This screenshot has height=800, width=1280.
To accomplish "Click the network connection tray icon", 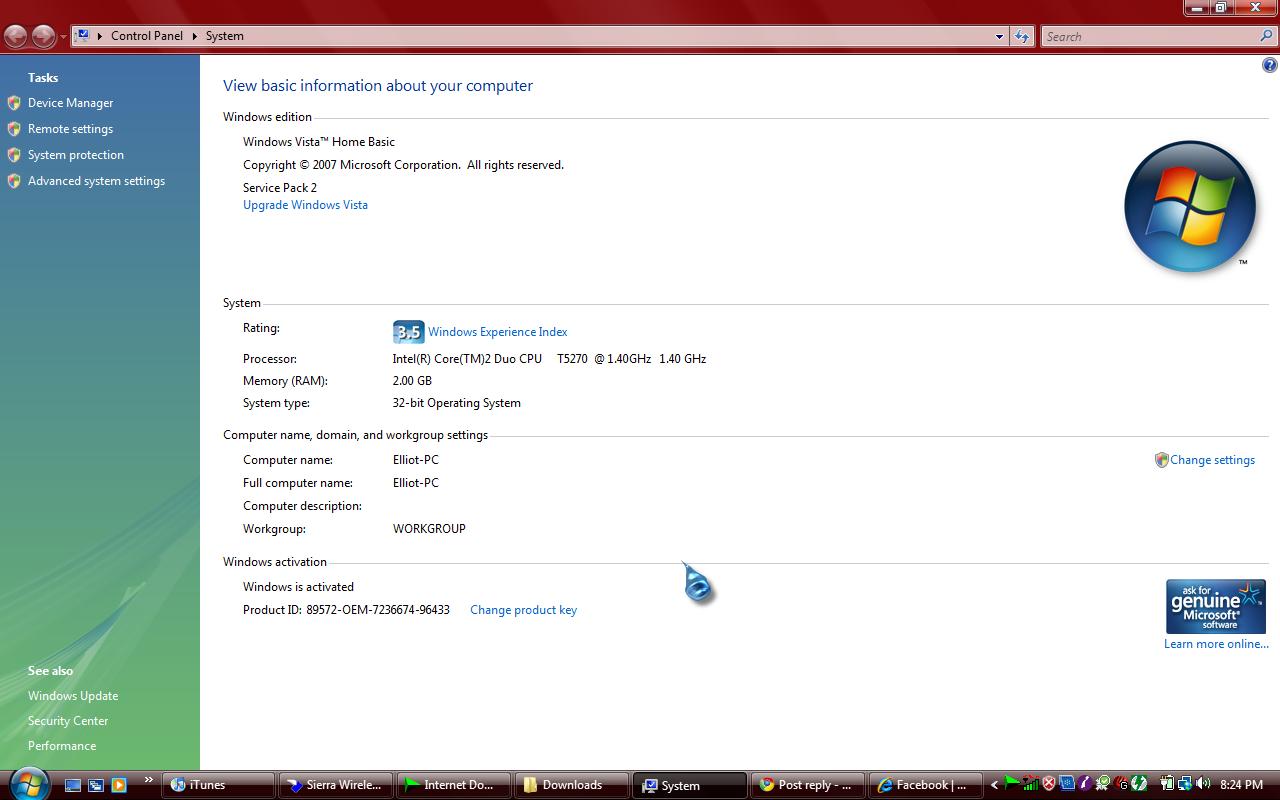I will 1186,784.
